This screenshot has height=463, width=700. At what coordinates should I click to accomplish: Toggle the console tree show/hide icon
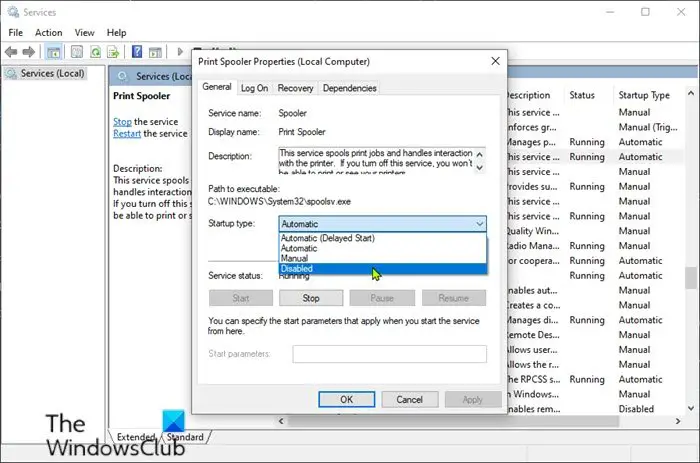coord(54,52)
